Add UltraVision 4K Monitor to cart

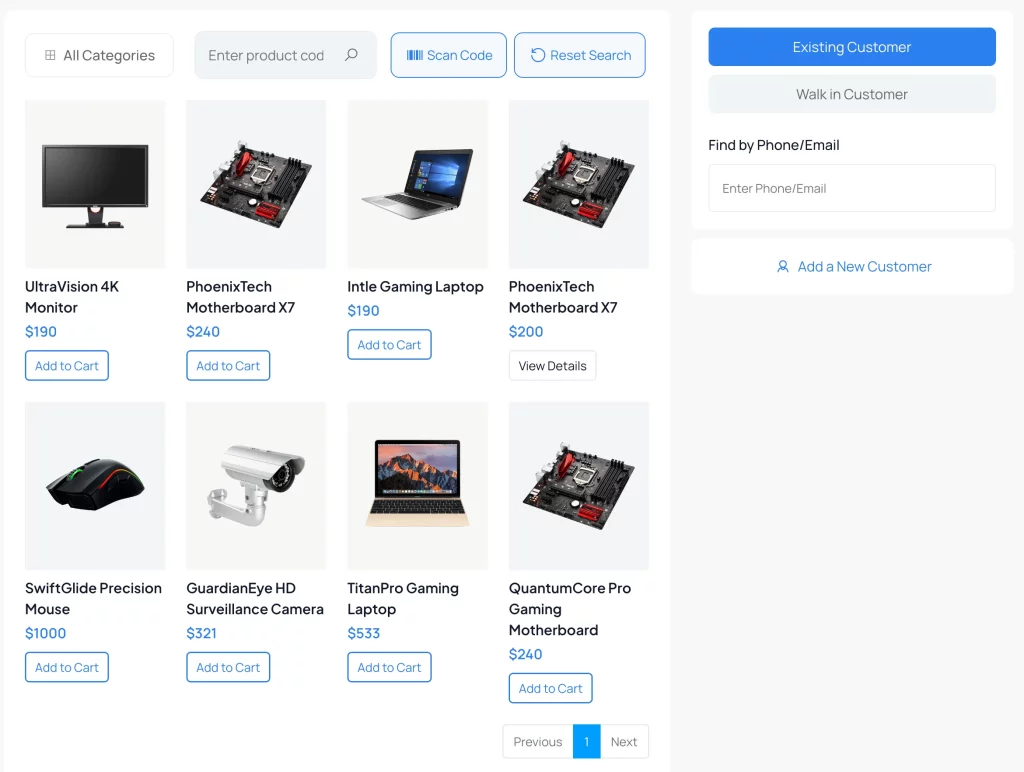coord(67,366)
